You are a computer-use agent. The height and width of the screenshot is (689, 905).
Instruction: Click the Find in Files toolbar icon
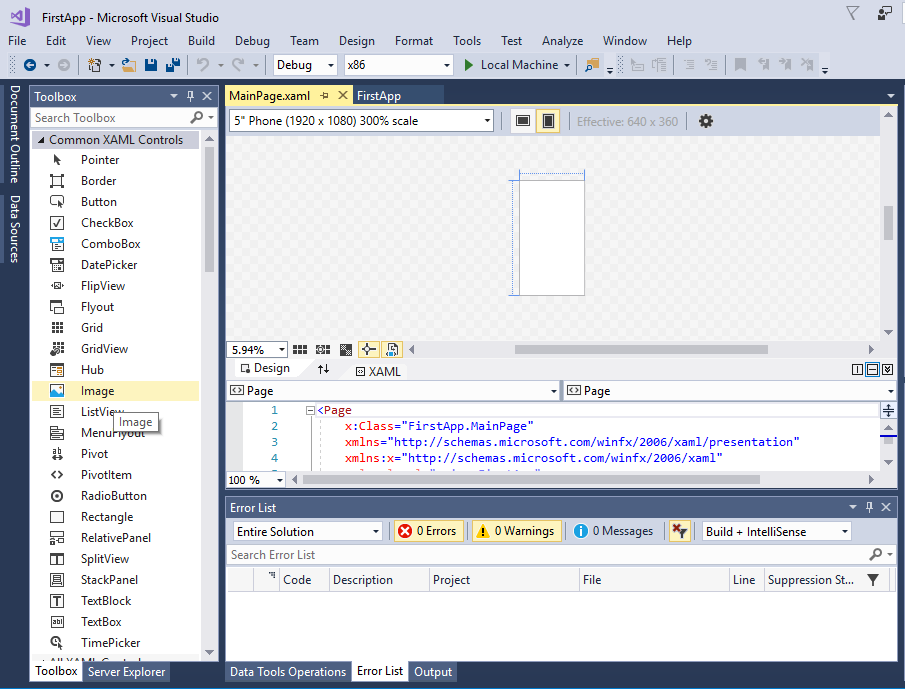click(592, 65)
